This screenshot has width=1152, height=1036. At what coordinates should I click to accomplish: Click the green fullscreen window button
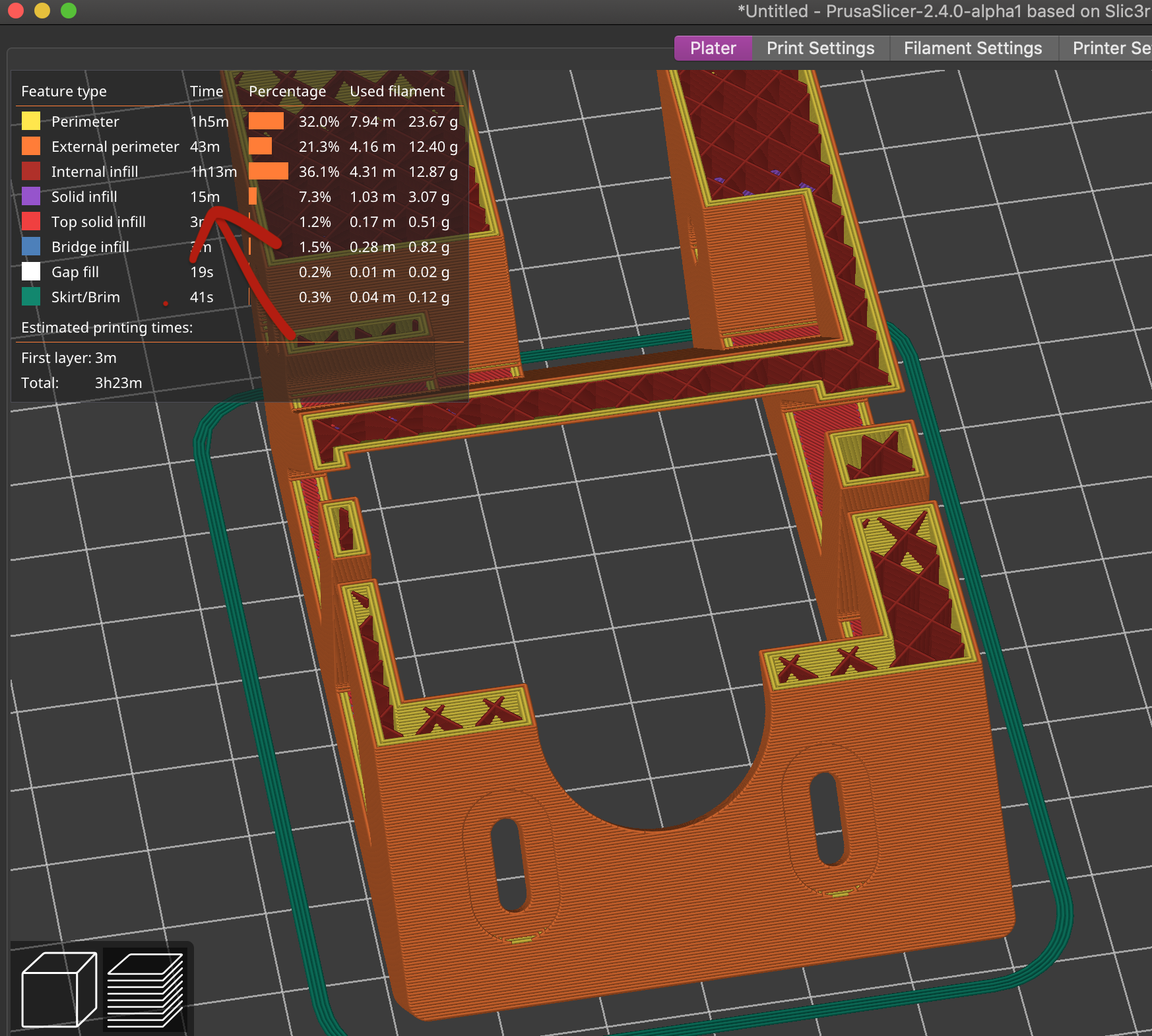[x=69, y=10]
